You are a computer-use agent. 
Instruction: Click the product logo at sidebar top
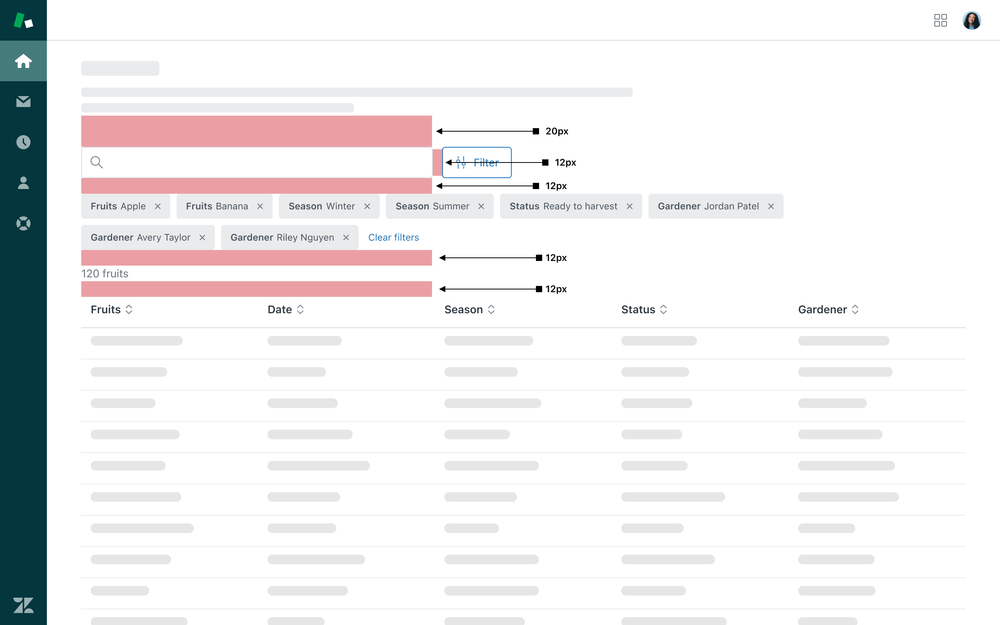[22, 19]
